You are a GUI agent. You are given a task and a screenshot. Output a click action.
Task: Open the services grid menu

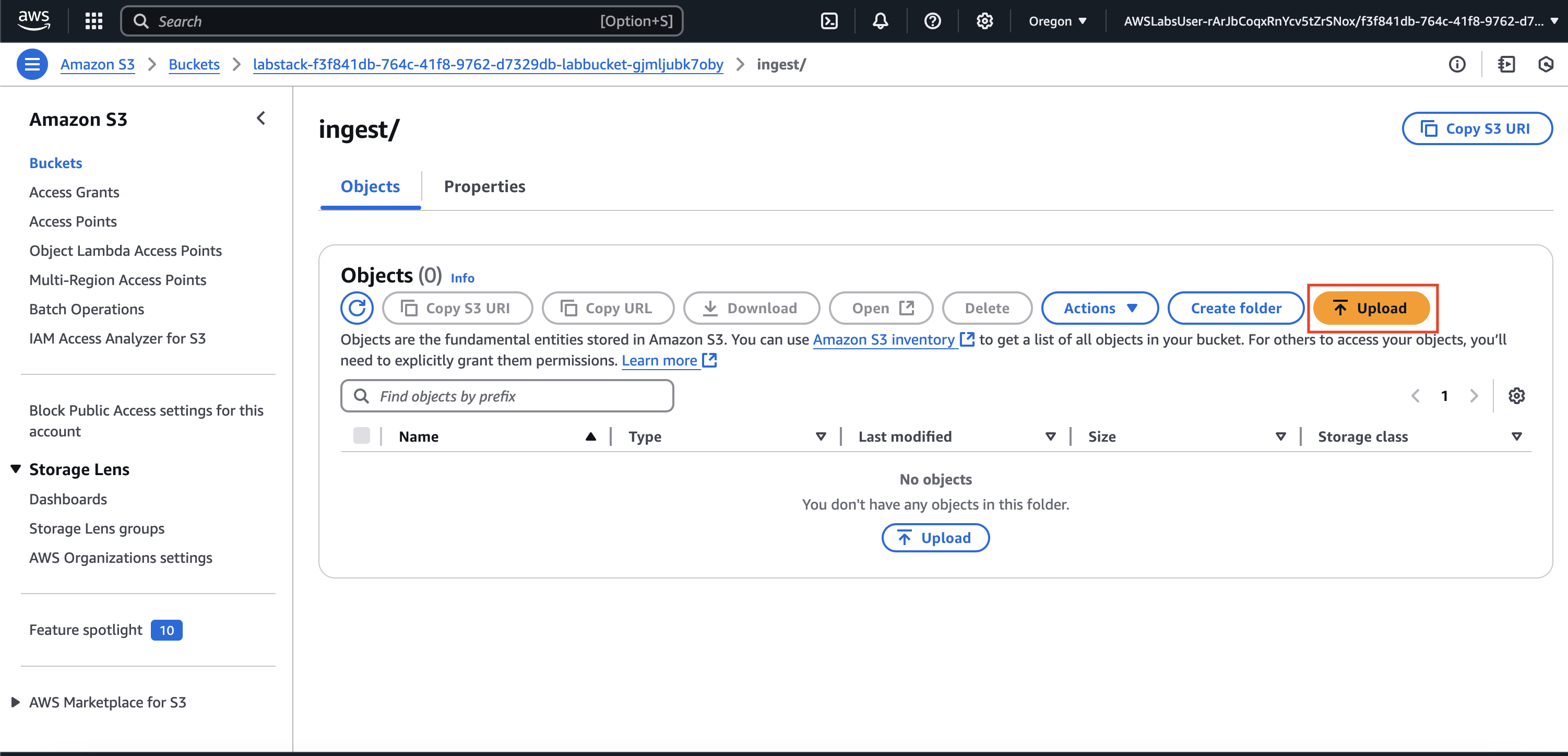94,21
